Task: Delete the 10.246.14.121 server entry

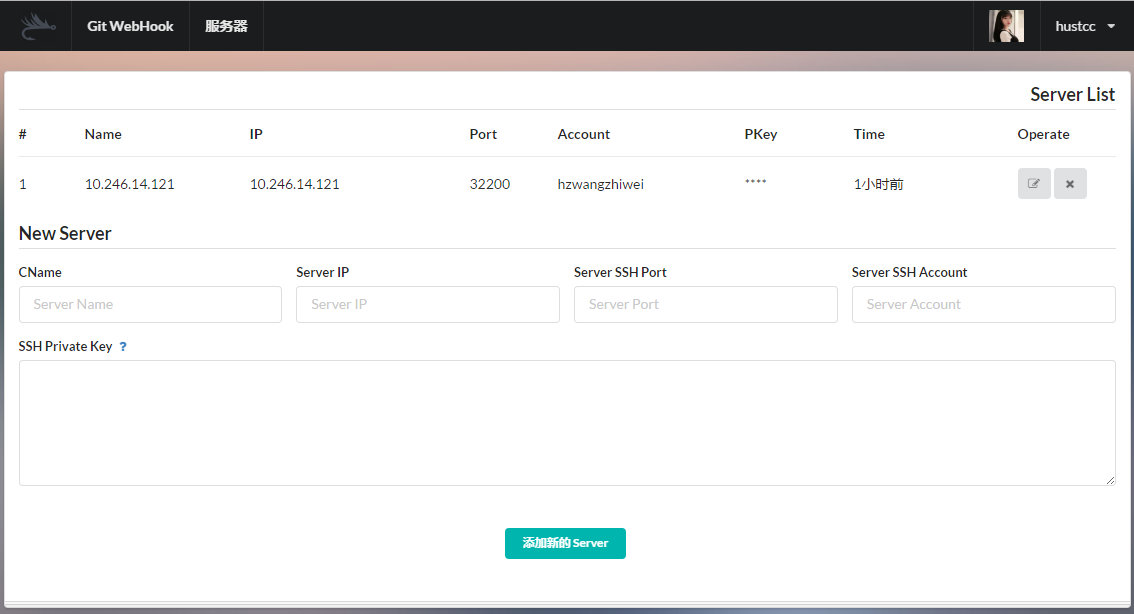Action: point(1070,184)
